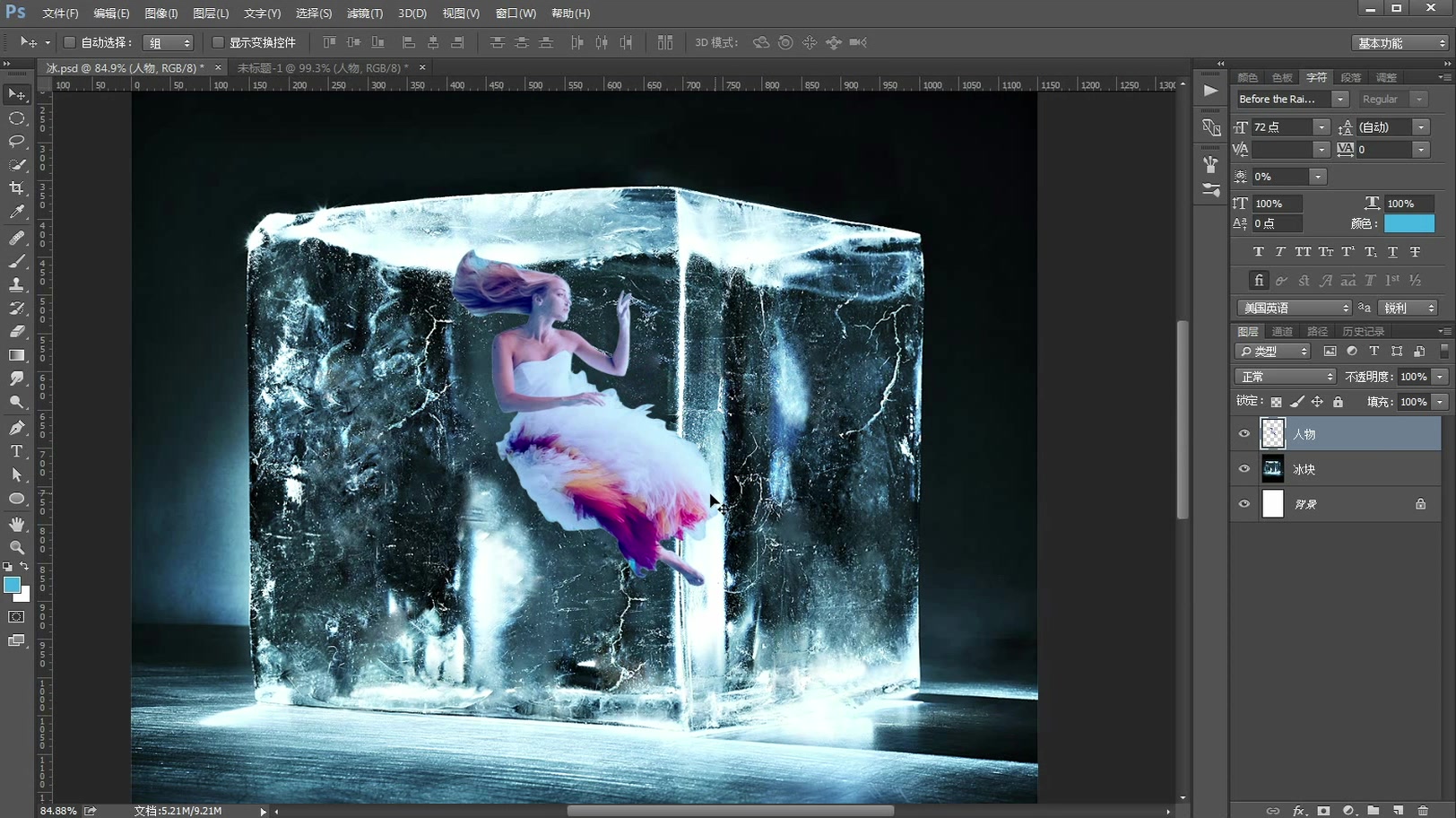Click the 人物 layer thumbnail

[1273, 434]
